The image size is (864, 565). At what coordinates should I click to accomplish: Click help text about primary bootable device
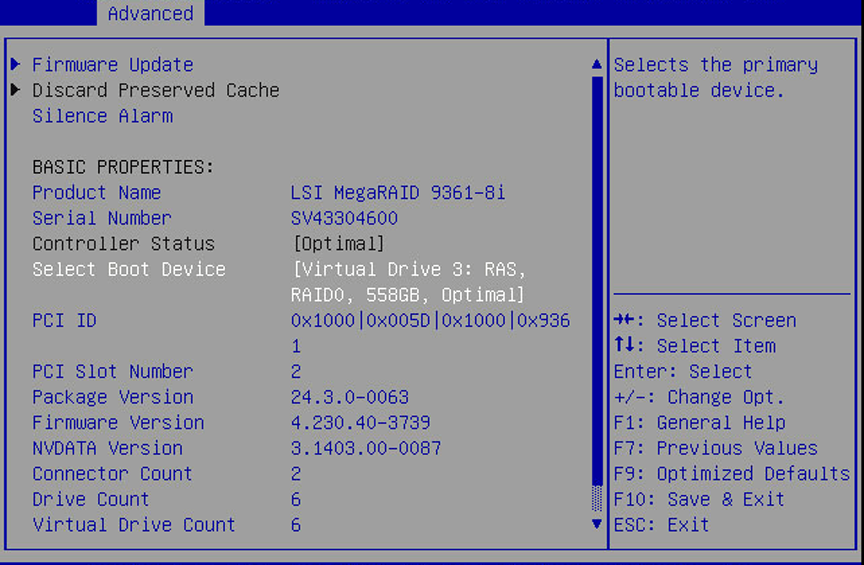(x=716, y=77)
